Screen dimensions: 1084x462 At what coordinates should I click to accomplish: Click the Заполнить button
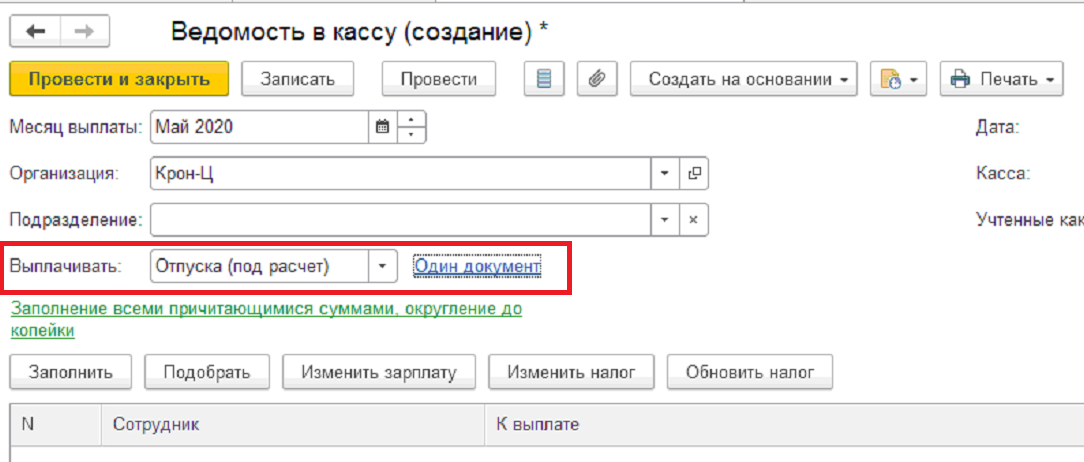pyautogui.click(x=71, y=372)
